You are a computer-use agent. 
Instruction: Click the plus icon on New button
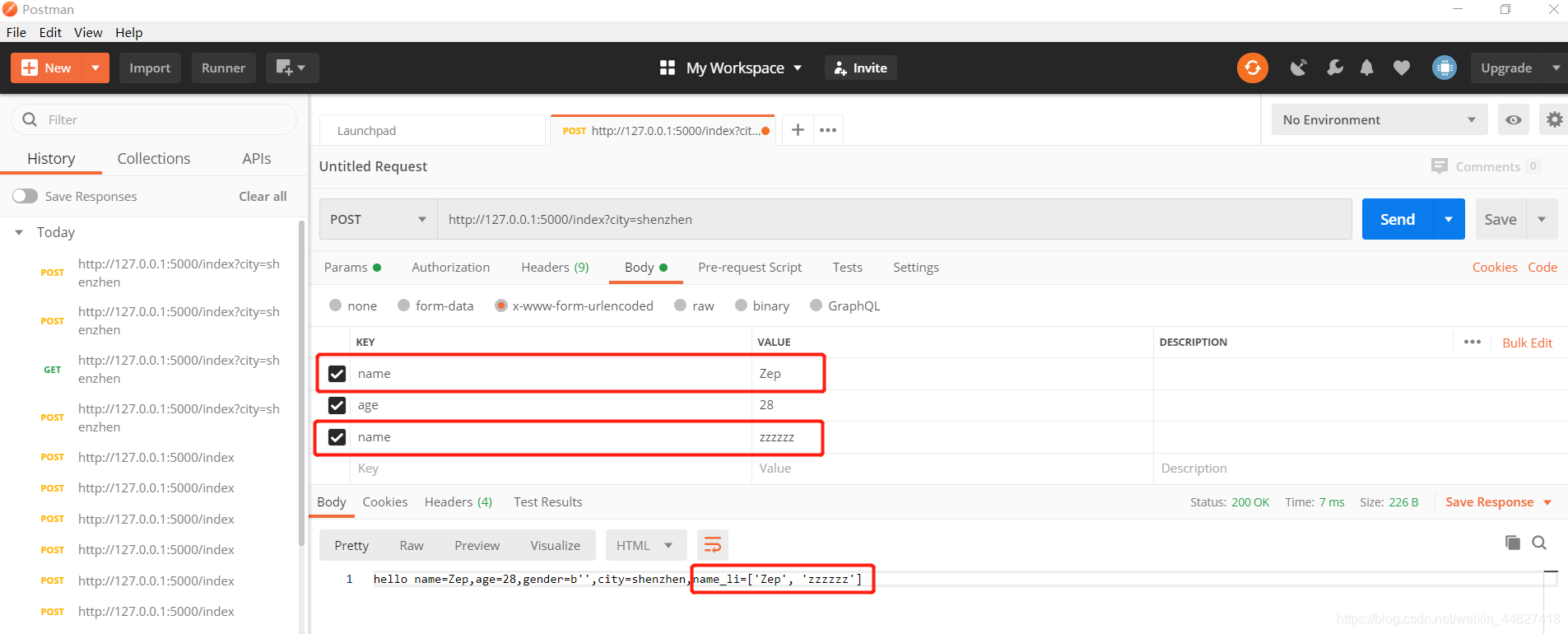30,68
